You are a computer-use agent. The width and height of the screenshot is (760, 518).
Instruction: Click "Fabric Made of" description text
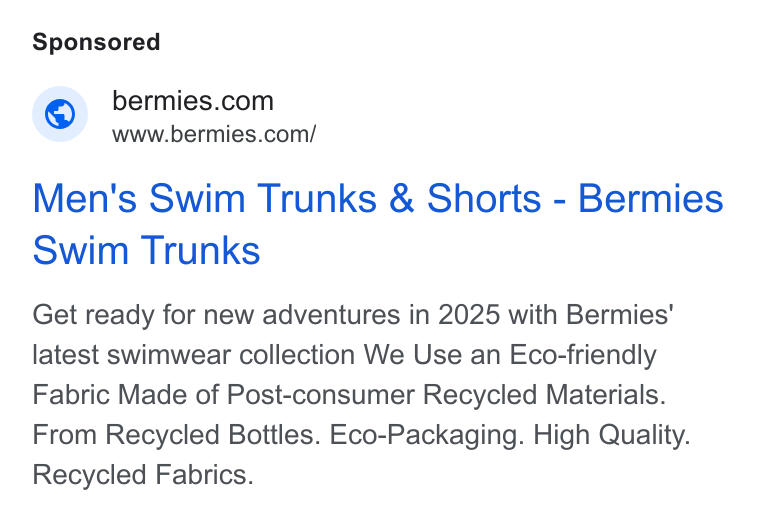[126, 394]
